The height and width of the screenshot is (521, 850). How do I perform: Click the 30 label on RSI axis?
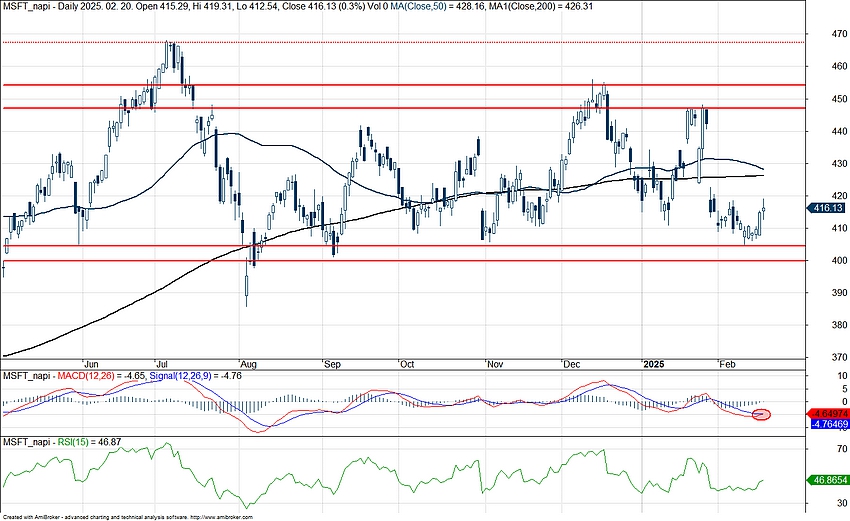point(842,503)
